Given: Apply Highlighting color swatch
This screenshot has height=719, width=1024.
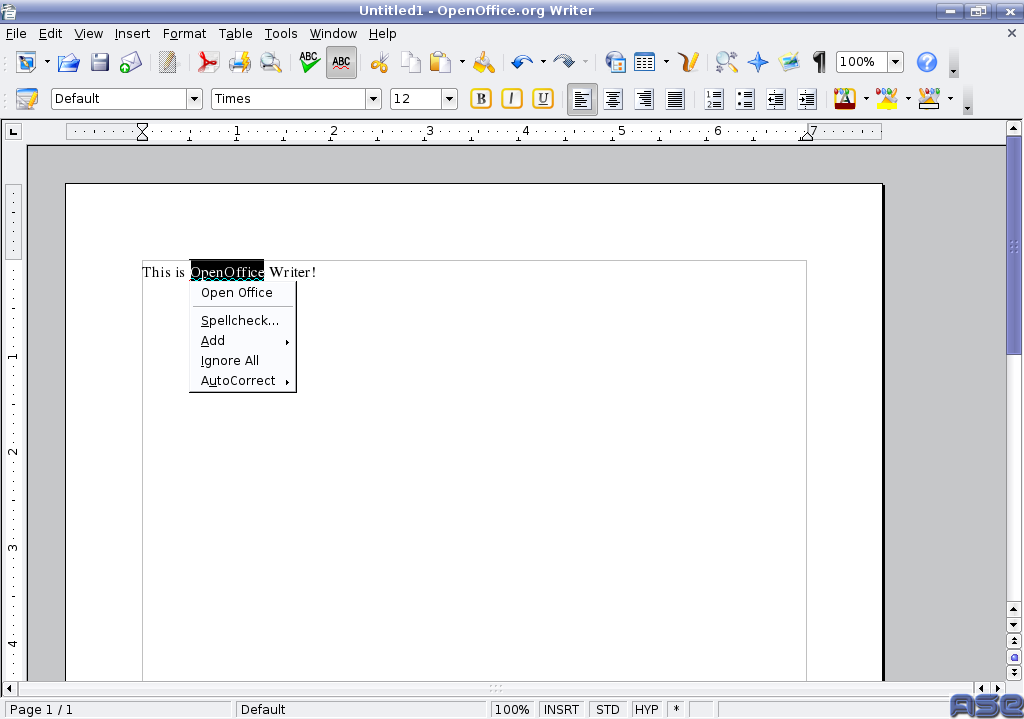Looking at the screenshot, I should click(886, 99).
